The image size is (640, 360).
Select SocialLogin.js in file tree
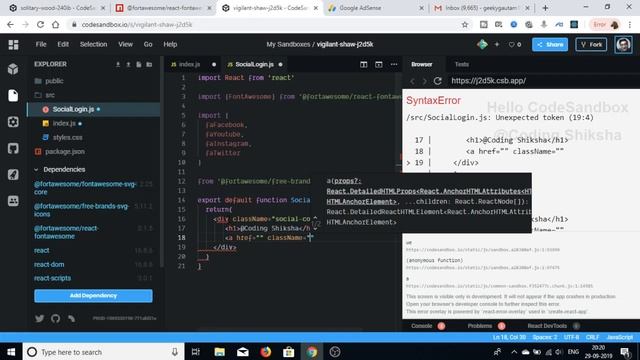pos(93,109)
